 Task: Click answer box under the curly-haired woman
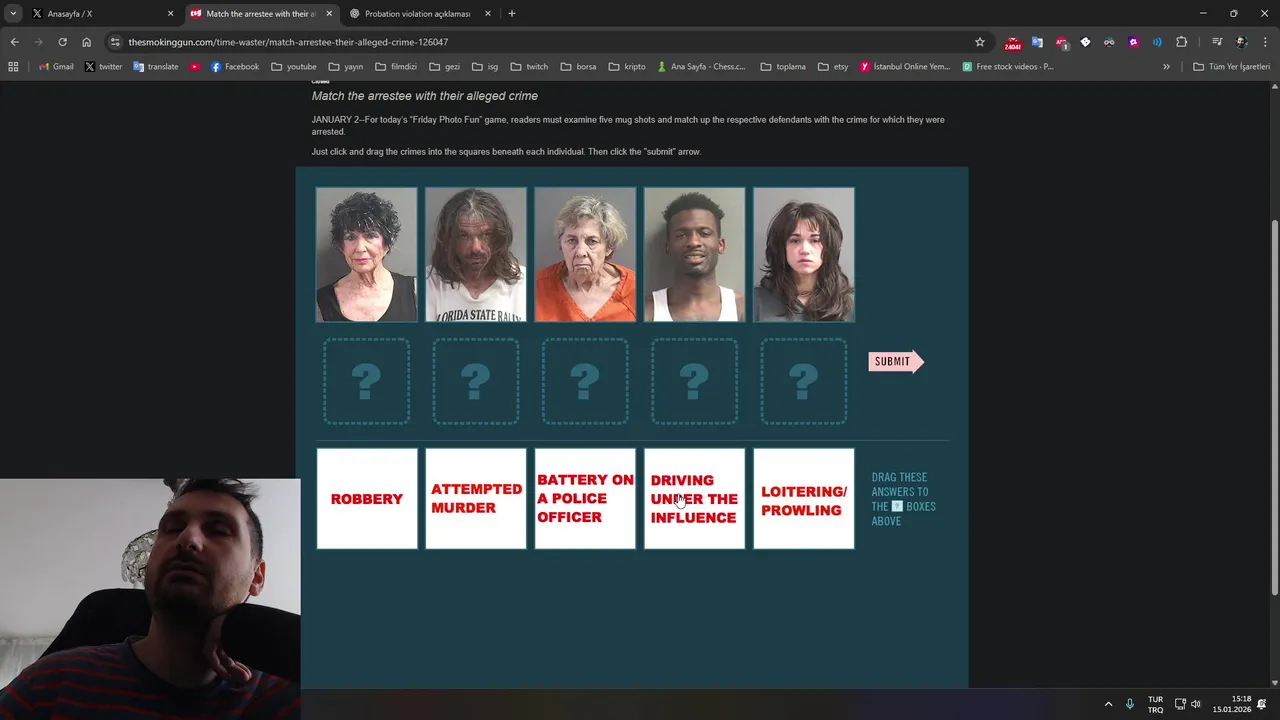pos(367,381)
